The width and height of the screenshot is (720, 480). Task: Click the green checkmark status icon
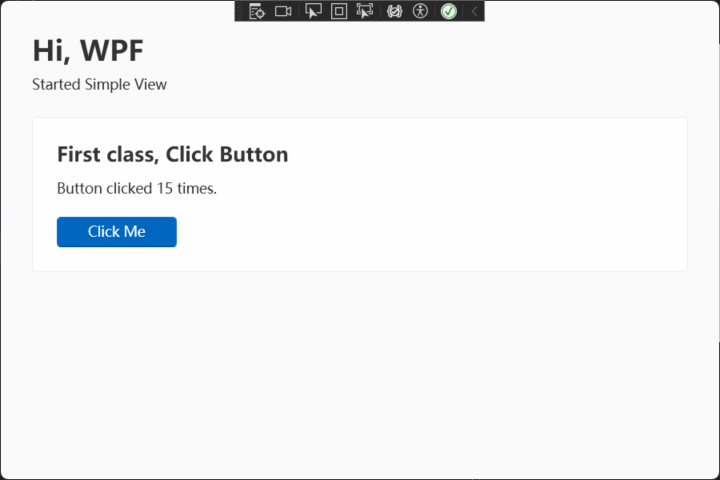coord(449,11)
